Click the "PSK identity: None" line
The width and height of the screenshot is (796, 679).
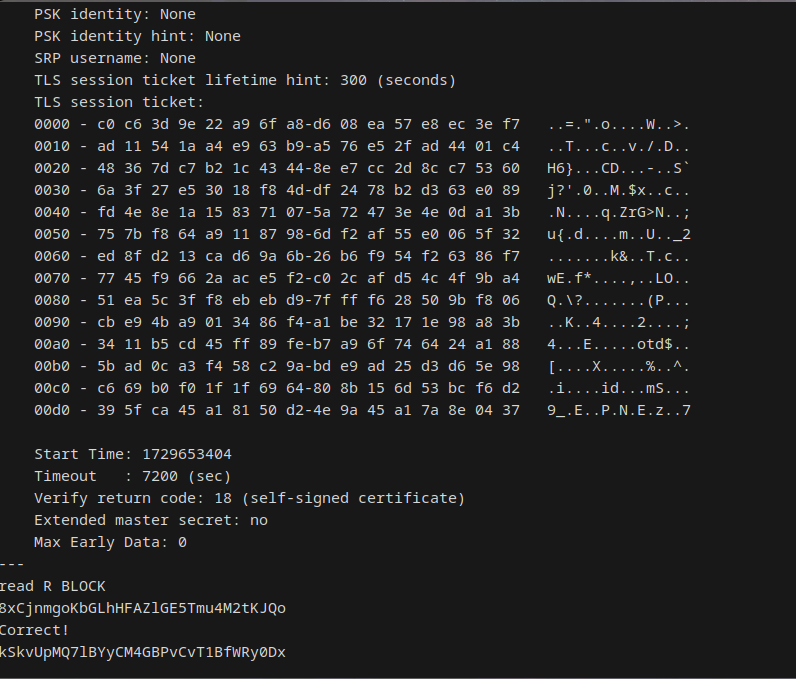[x=114, y=14]
